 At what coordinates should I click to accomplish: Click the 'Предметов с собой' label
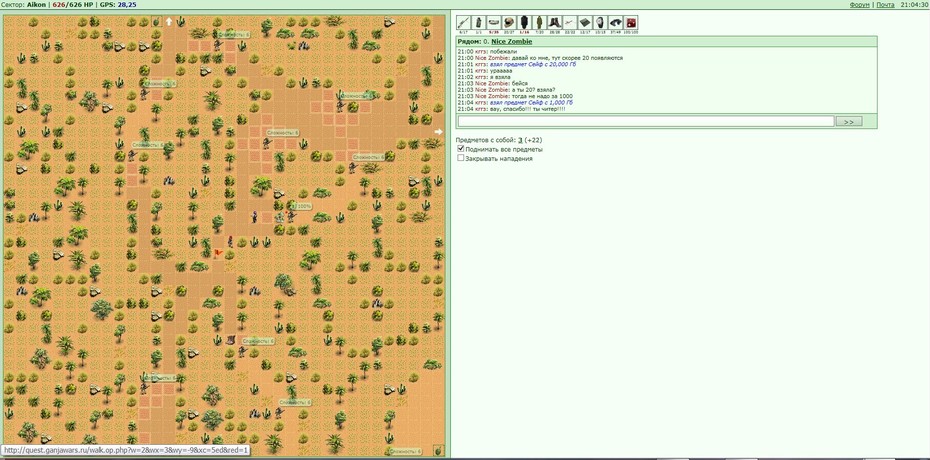click(486, 140)
